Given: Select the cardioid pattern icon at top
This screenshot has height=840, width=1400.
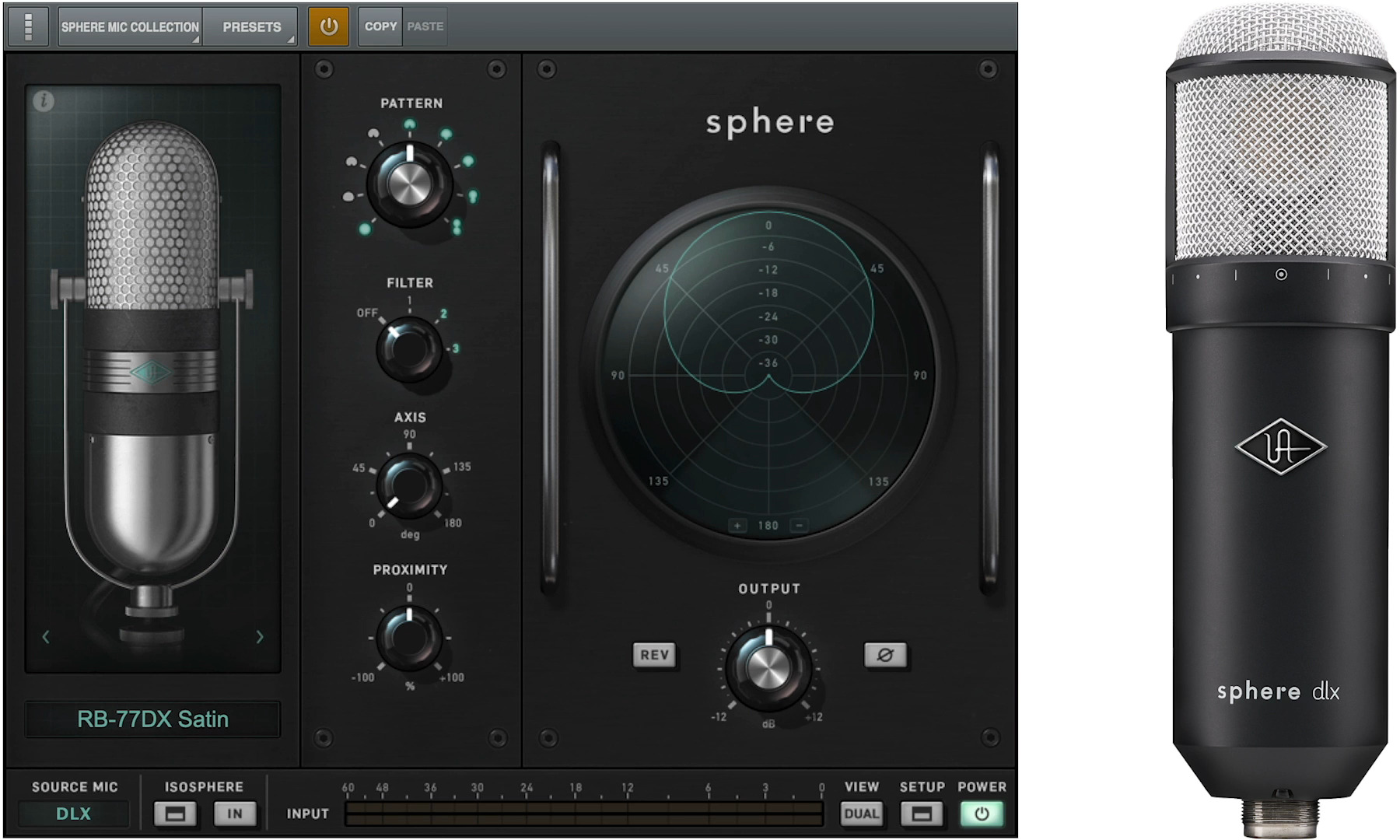Looking at the screenshot, I should point(410,124).
